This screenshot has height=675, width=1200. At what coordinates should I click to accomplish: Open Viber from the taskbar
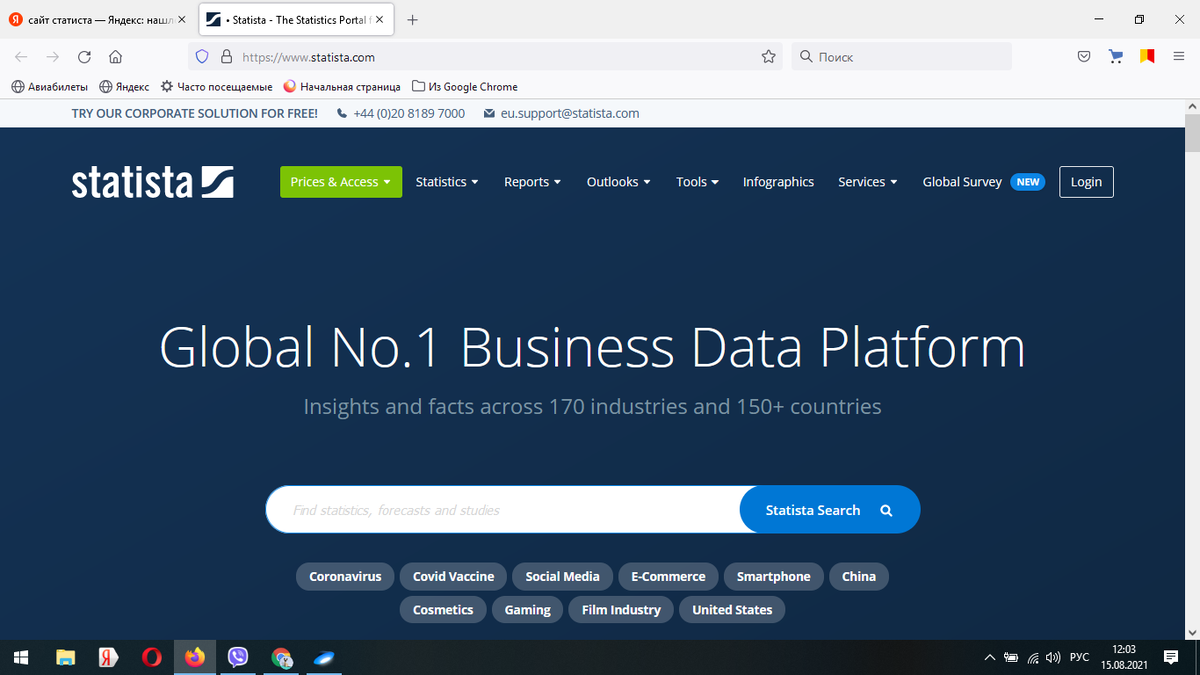click(x=238, y=657)
